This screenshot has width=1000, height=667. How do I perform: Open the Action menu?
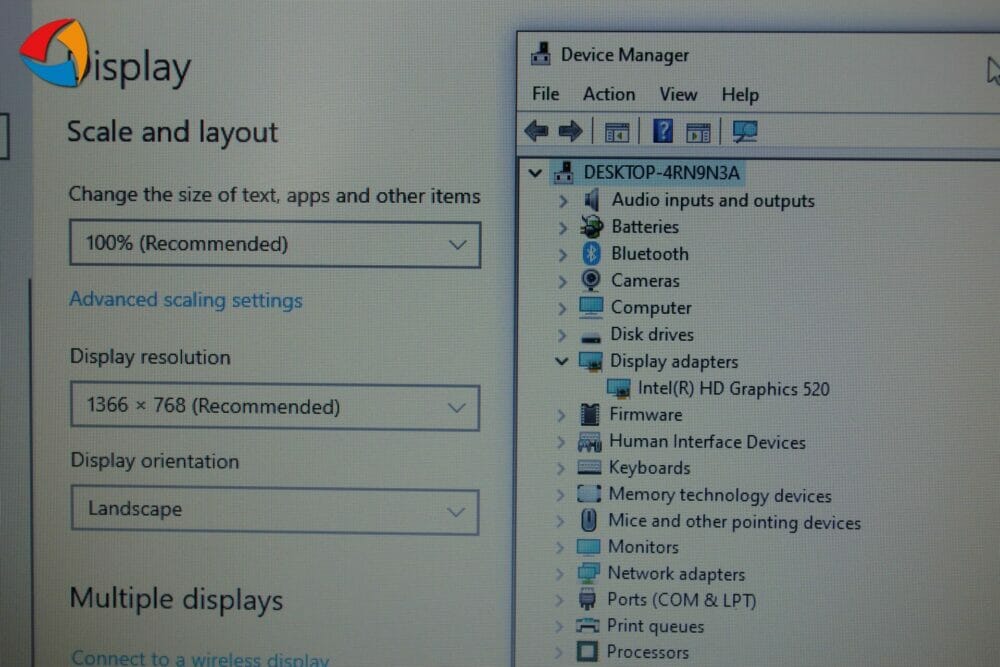[609, 94]
